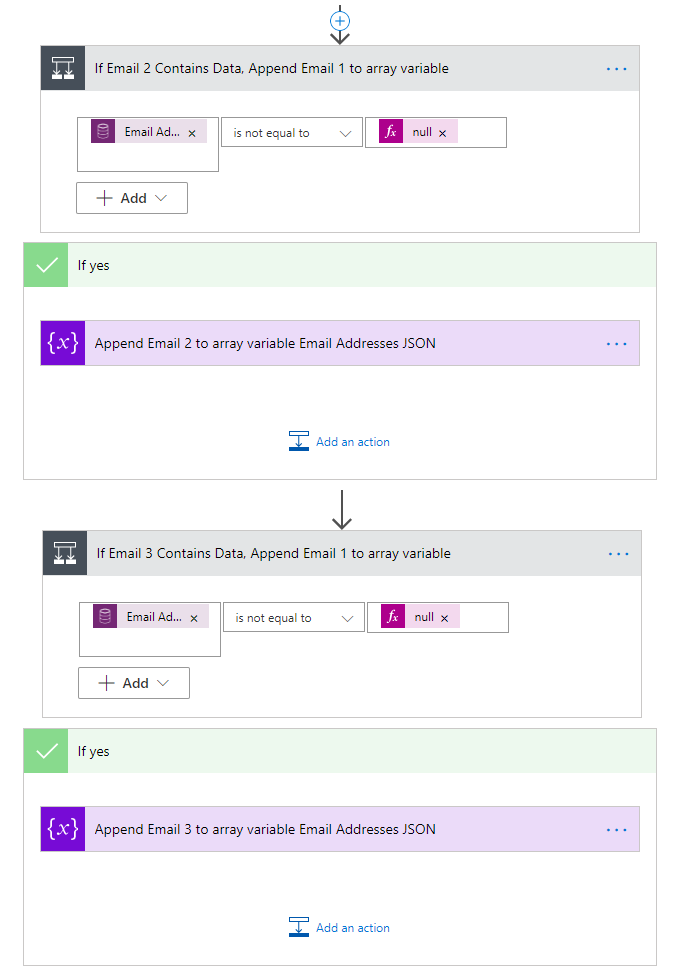Viewport: 680px width, 973px height.
Task: Open Email 2 condition ellipsis menu
Action: tap(616, 69)
